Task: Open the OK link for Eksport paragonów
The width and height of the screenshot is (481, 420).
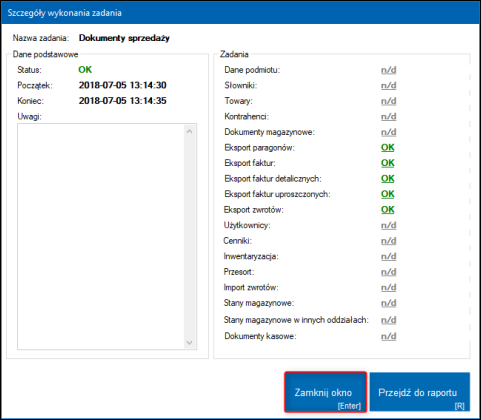Action: (x=388, y=148)
